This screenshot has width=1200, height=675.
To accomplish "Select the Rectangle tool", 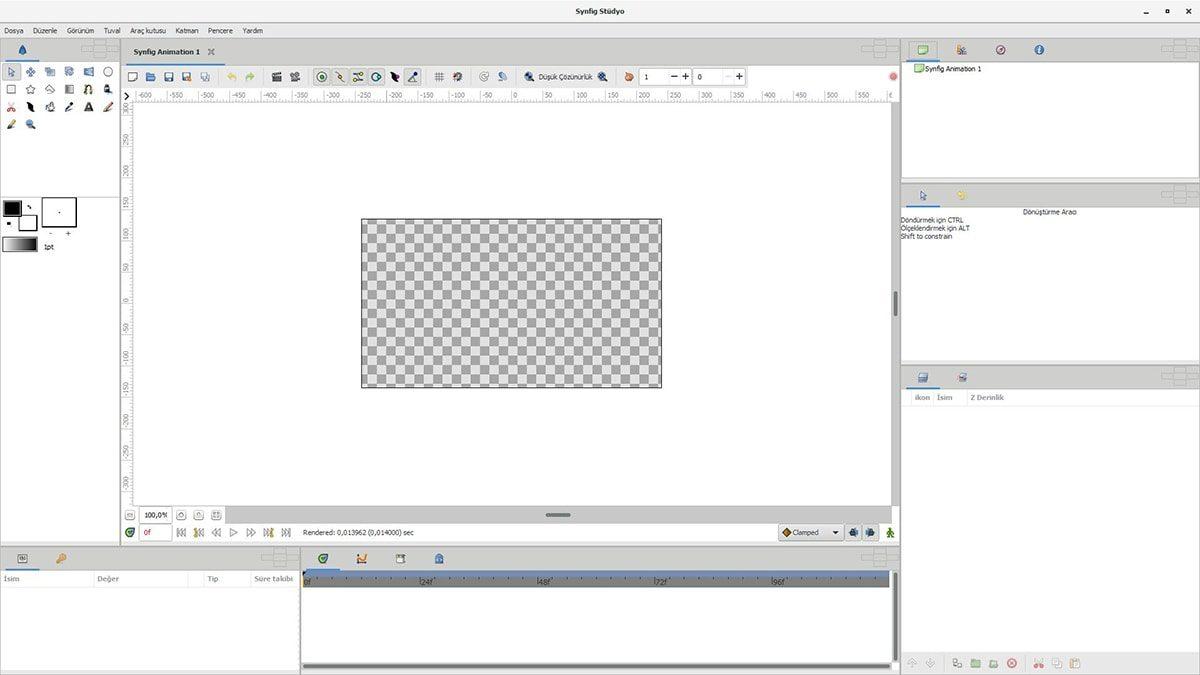I will click(12, 89).
